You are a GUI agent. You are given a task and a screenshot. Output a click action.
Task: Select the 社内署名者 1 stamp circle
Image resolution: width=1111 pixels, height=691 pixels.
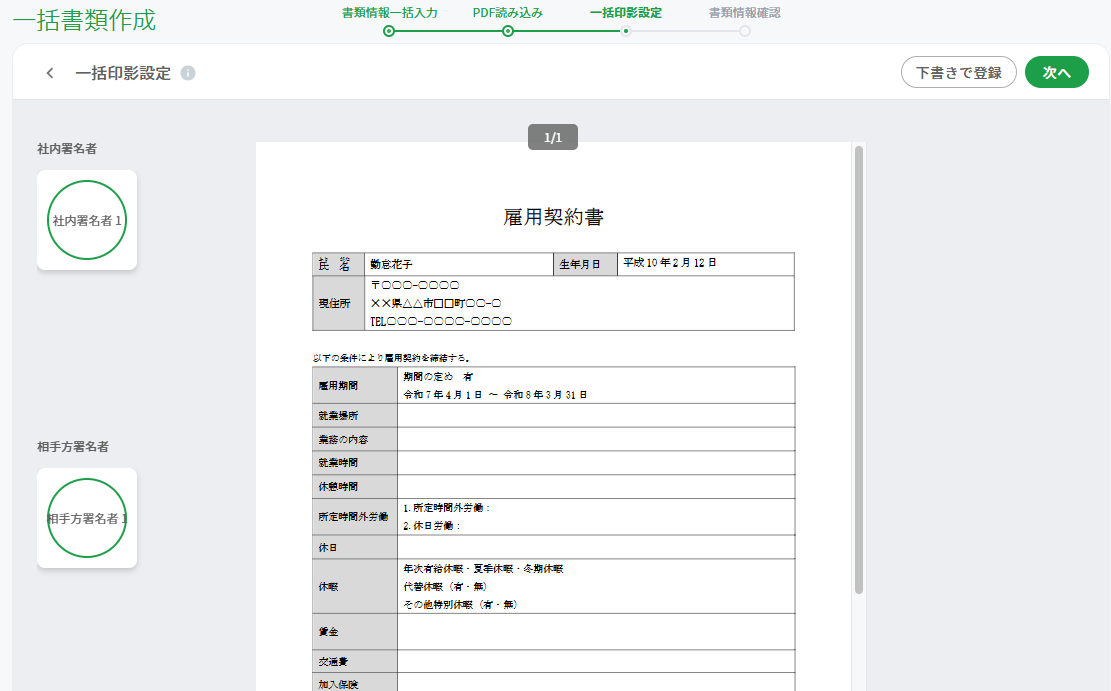coord(87,220)
